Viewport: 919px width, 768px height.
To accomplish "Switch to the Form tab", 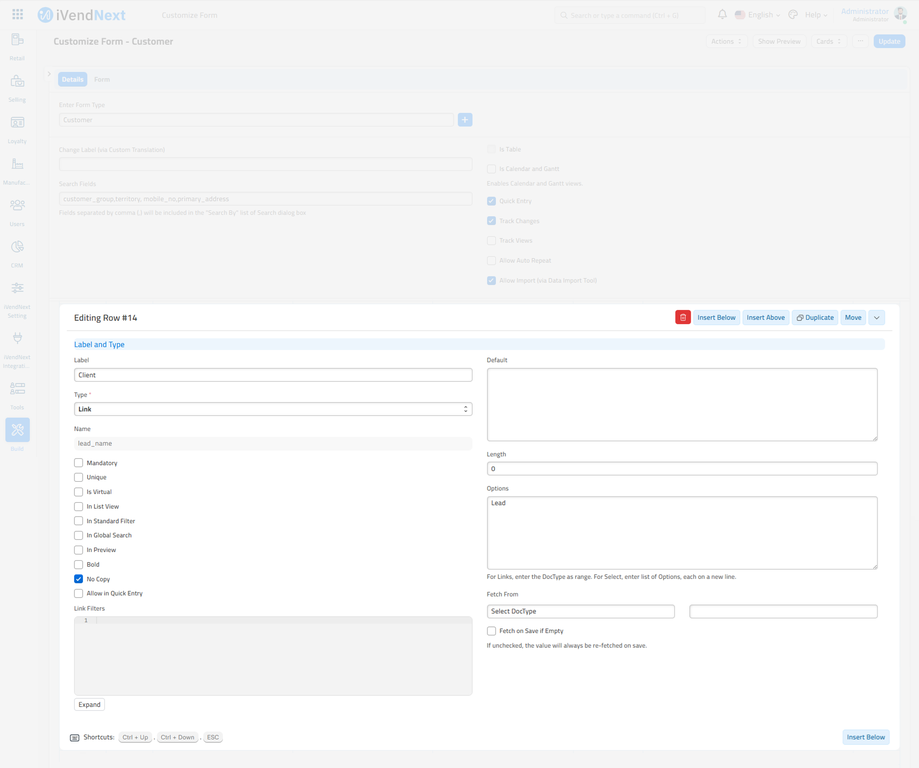I will 103,79.
